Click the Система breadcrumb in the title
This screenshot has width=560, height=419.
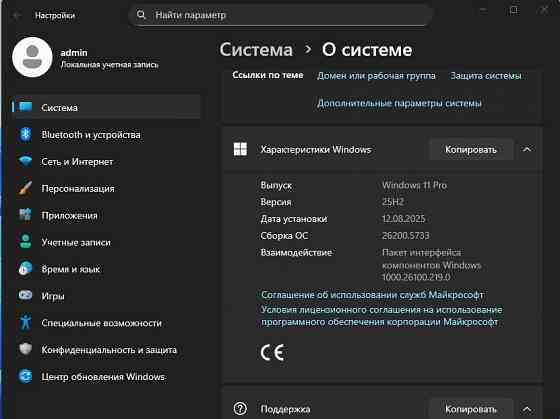(x=256, y=49)
